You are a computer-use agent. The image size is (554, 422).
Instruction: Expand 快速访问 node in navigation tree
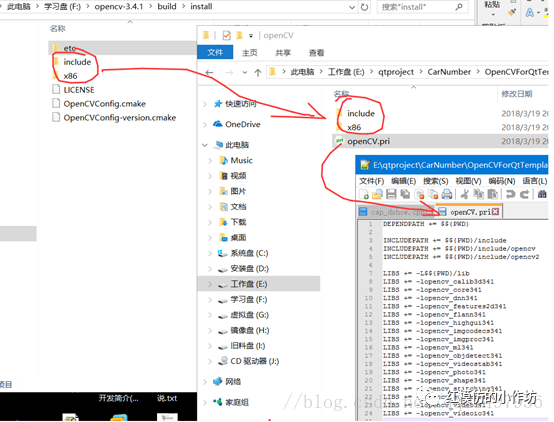click(205, 104)
